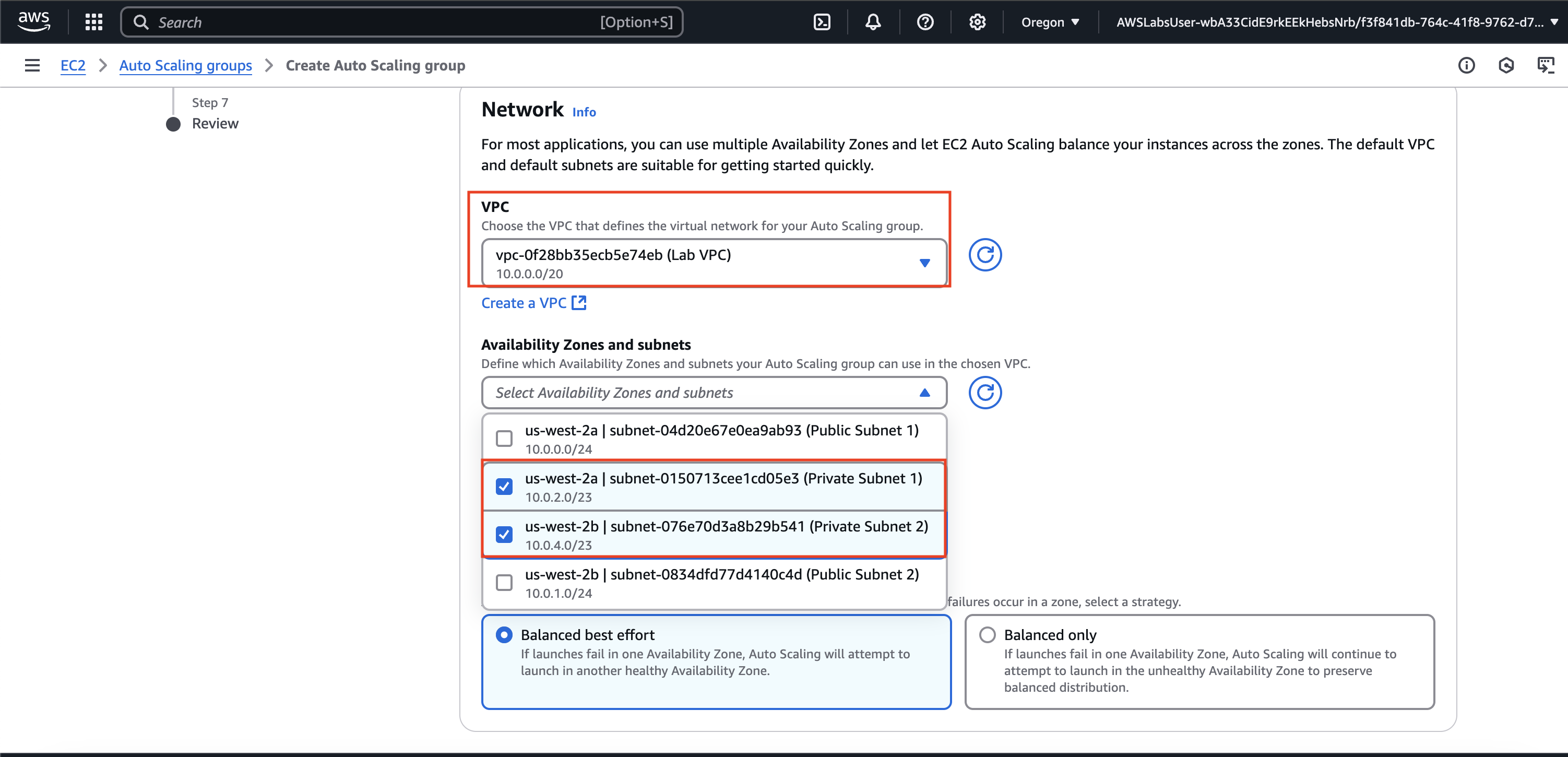The width and height of the screenshot is (1568, 757).
Task: Uncheck Private Subnet 1 checkbox
Action: (504, 487)
